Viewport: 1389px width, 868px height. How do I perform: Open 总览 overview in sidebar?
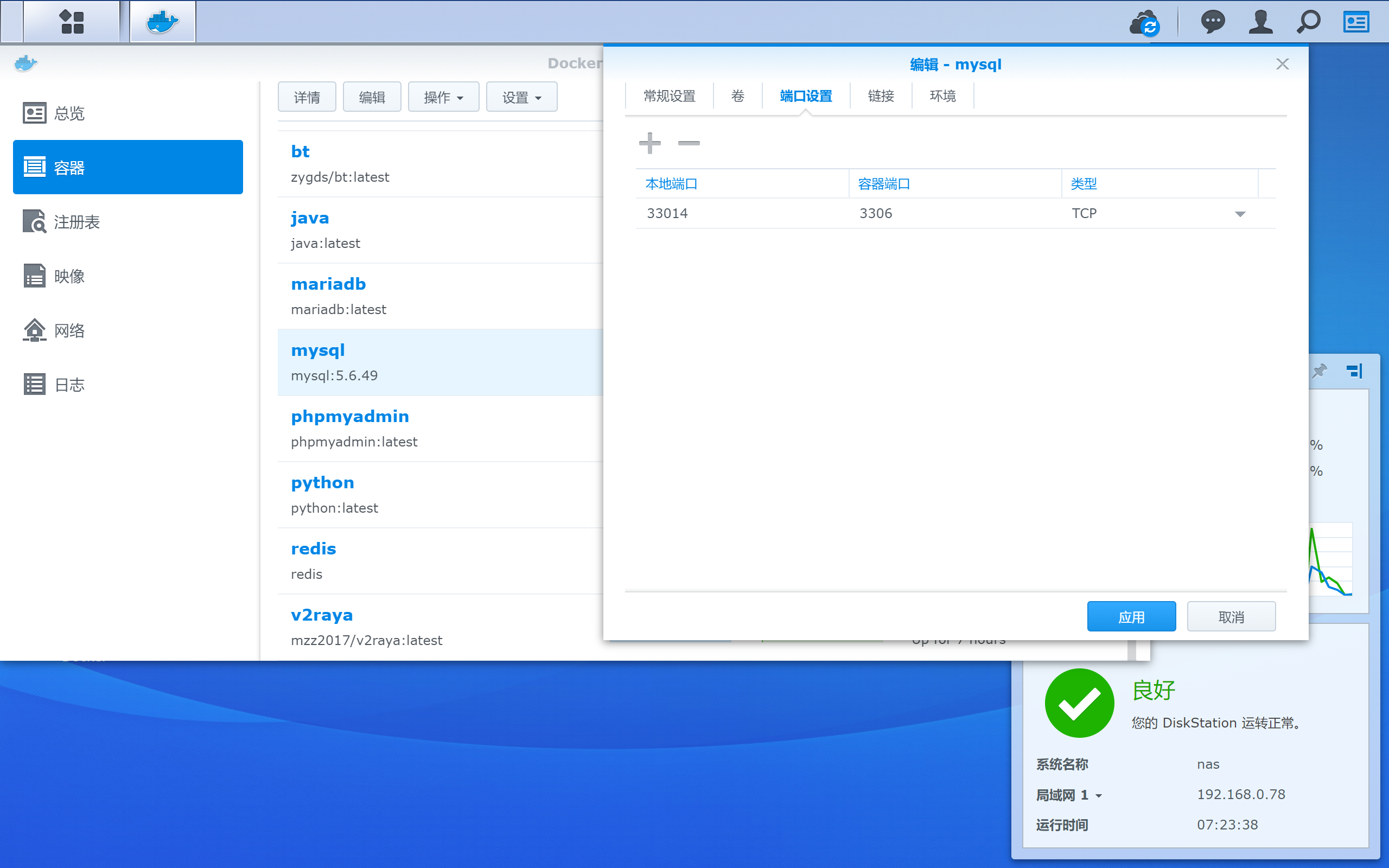pos(128,113)
